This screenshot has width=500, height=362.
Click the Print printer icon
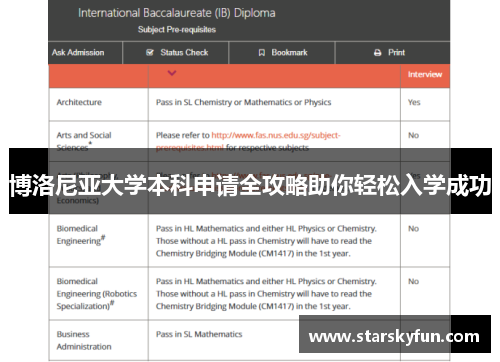[377, 52]
